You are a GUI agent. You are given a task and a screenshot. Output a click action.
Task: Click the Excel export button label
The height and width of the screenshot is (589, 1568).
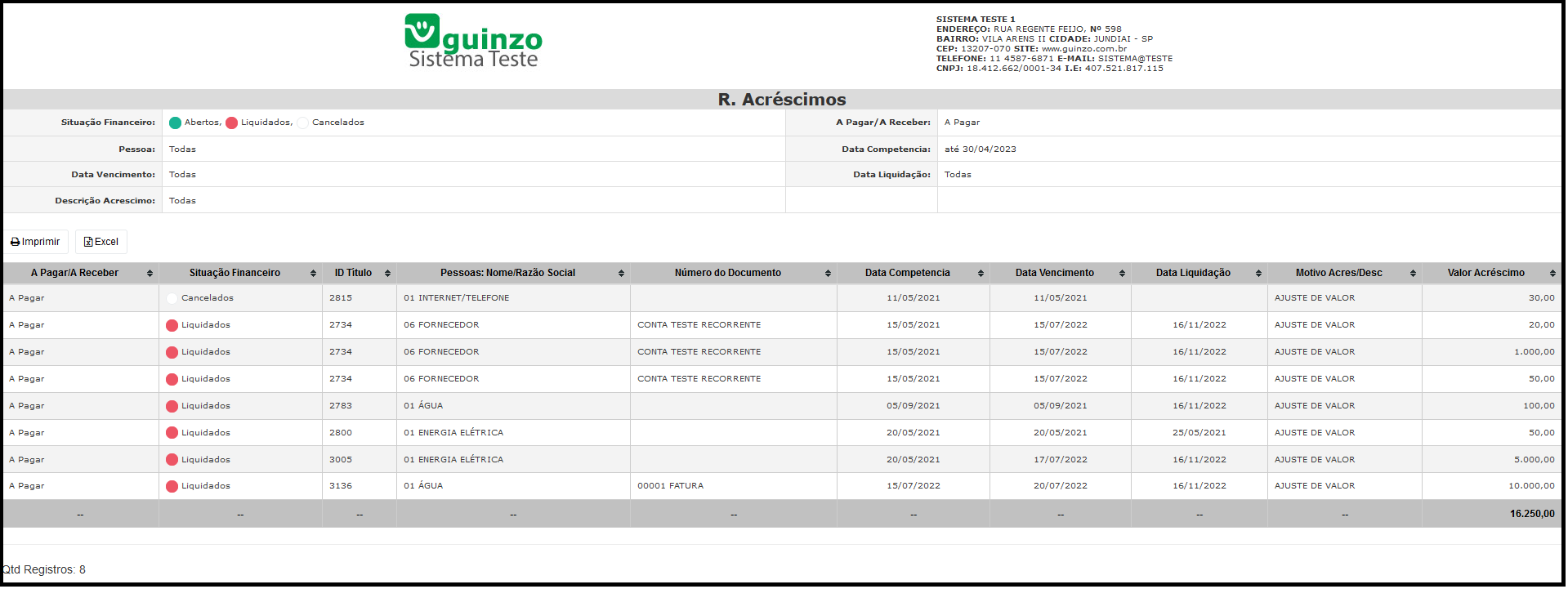pyautogui.click(x=106, y=243)
